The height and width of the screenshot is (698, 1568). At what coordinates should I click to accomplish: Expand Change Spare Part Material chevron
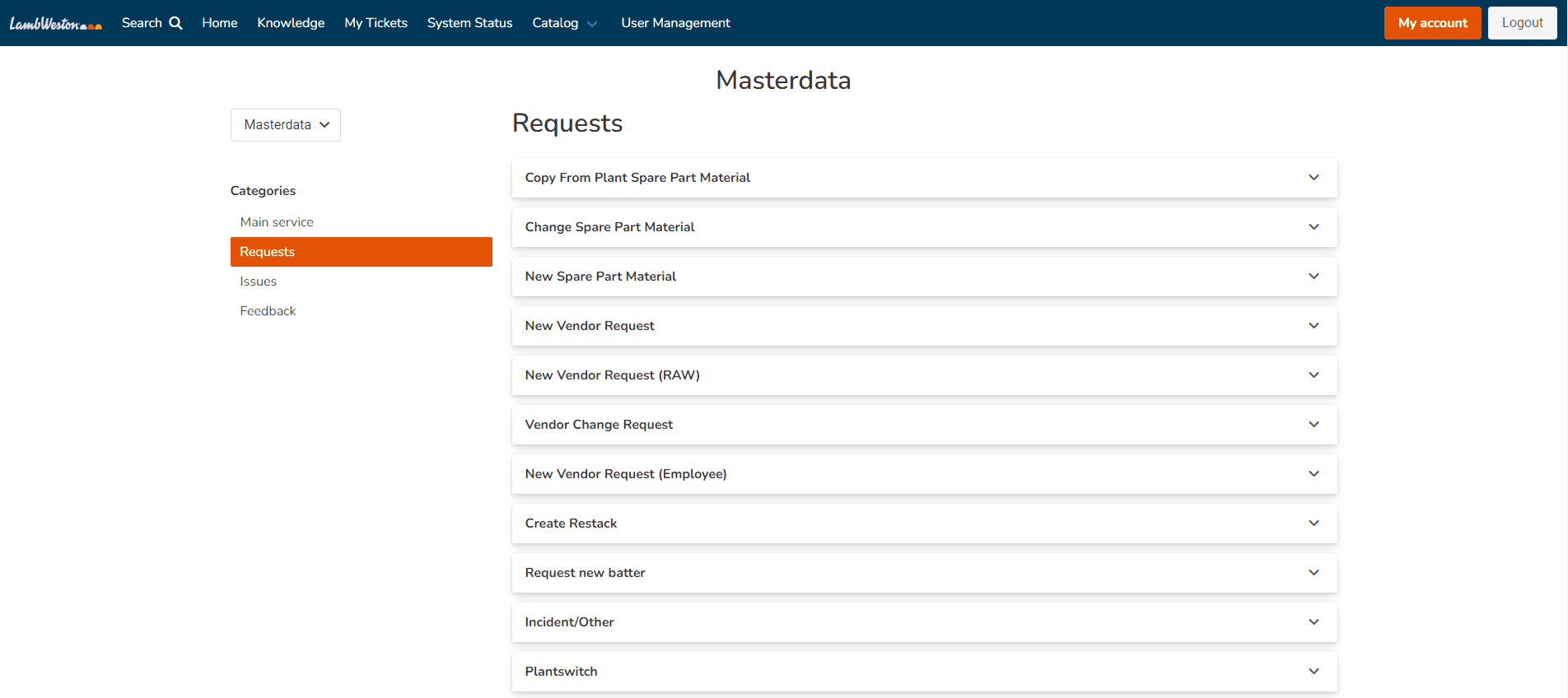(x=1314, y=227)
